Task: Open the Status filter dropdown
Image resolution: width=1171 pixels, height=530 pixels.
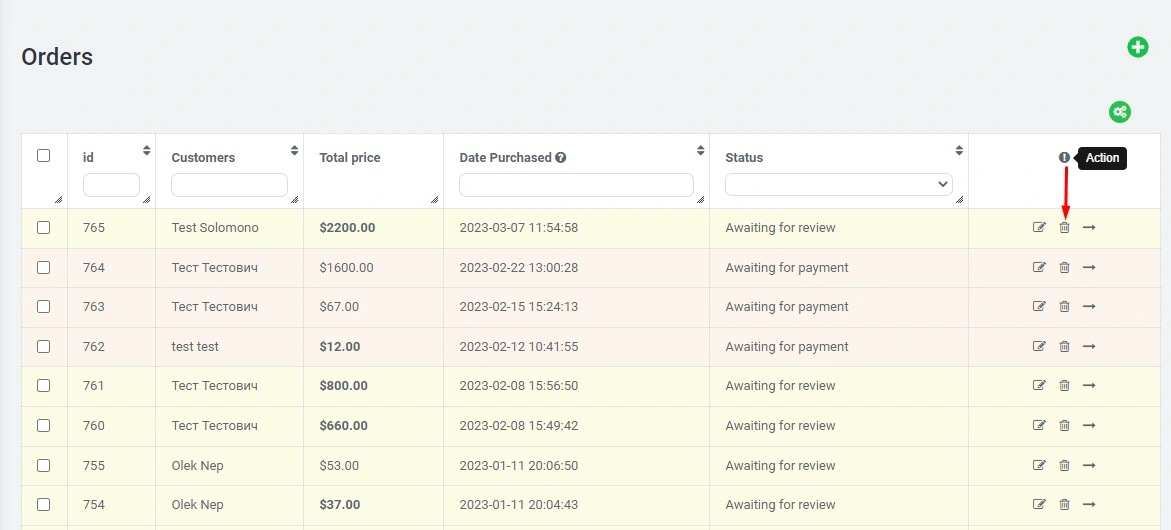Action: [x=838, y=185]
